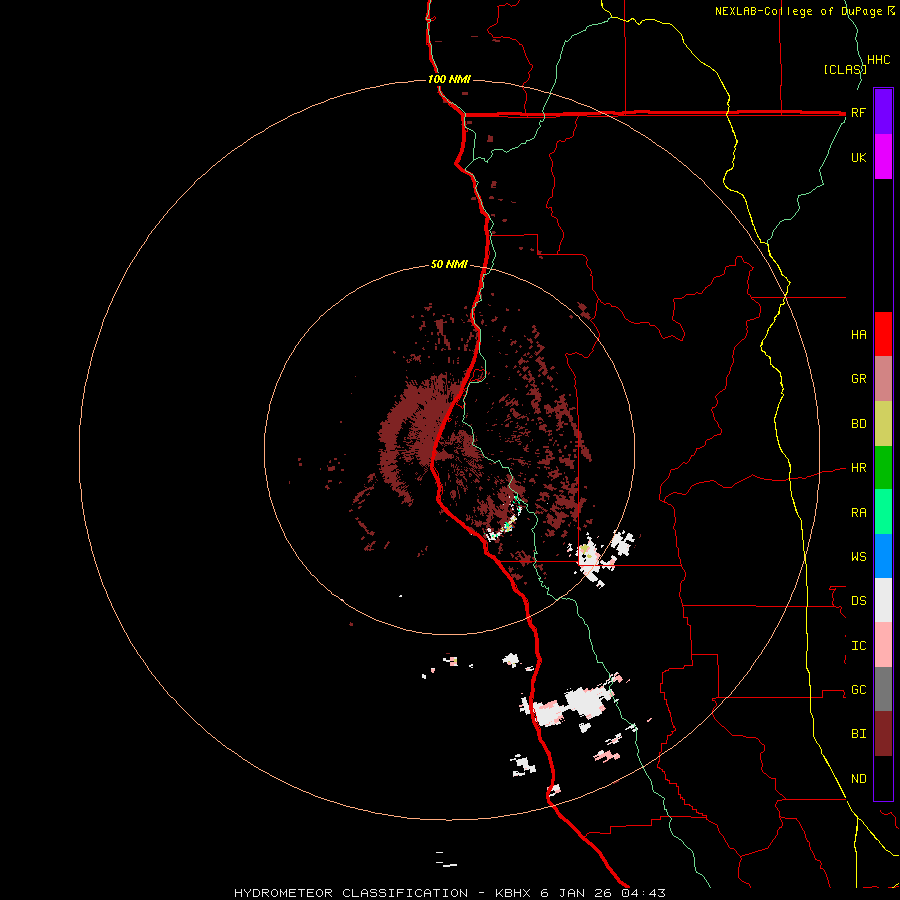Click the "50 NMI" range ring label
The width and height of the screenshot is (900, 900).
(x=449, y=265)
